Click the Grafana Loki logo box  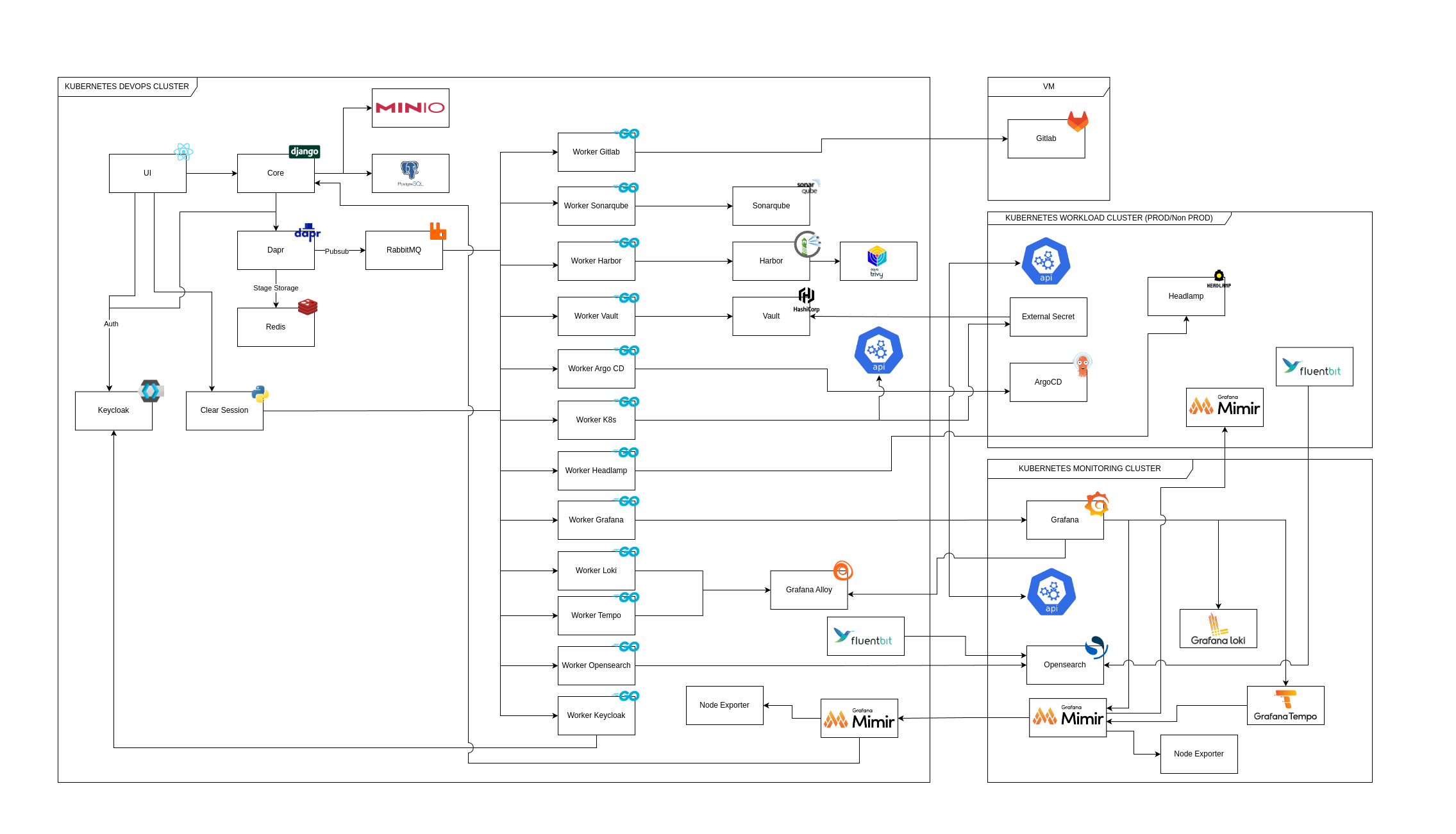[1218, 628]
